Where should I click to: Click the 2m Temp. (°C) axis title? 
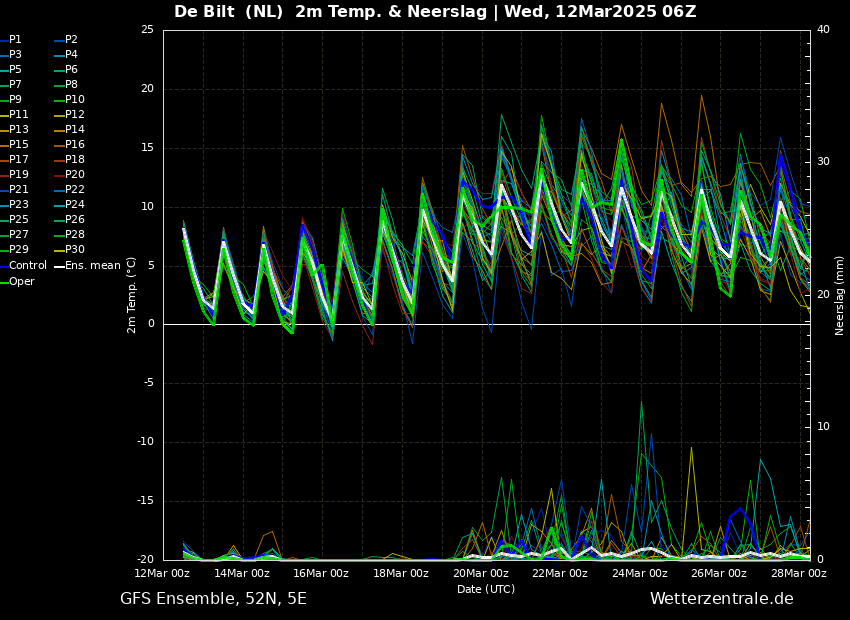click(132, 294)
